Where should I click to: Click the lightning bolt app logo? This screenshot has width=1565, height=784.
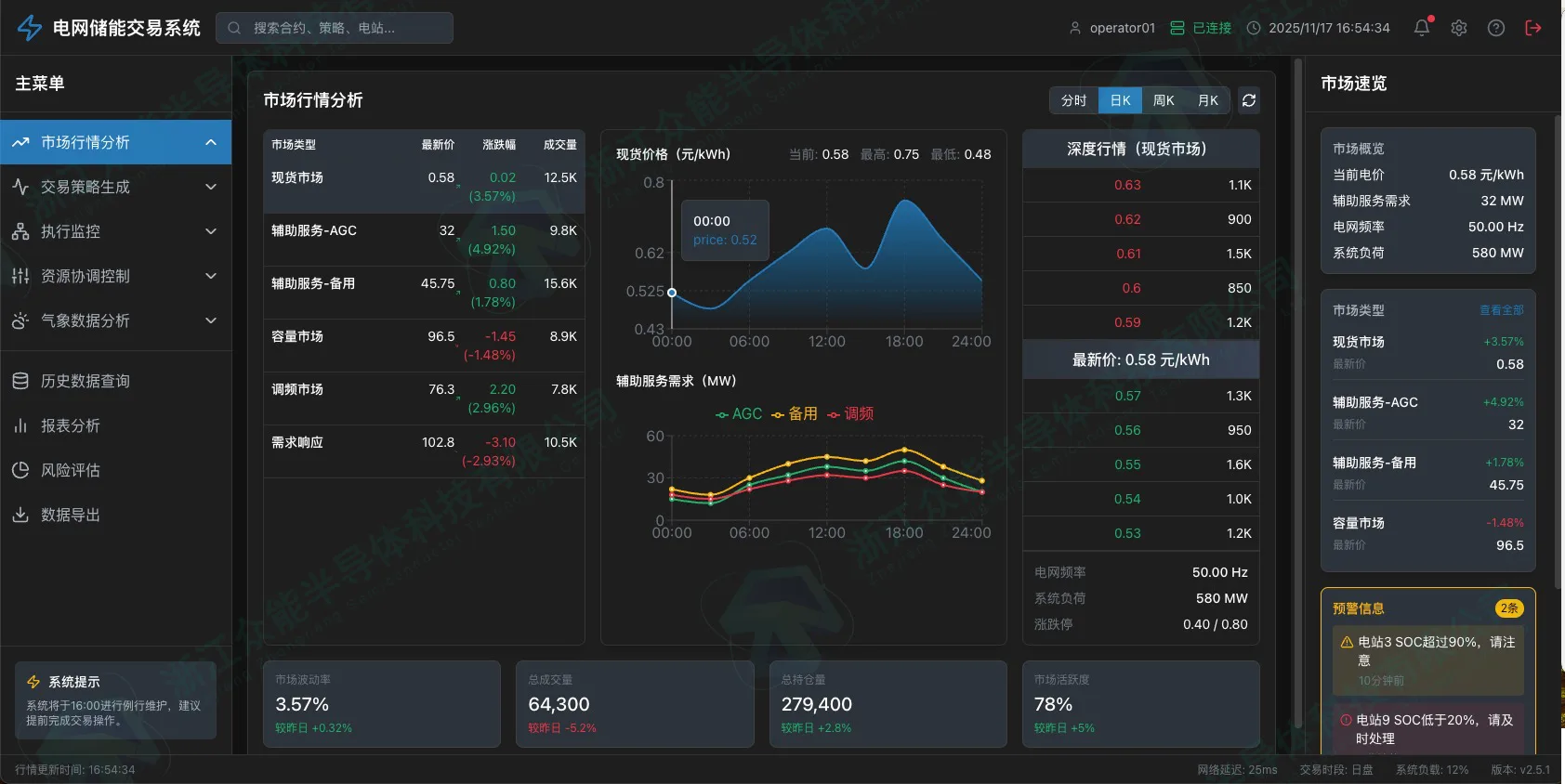[x=30, y=28]
